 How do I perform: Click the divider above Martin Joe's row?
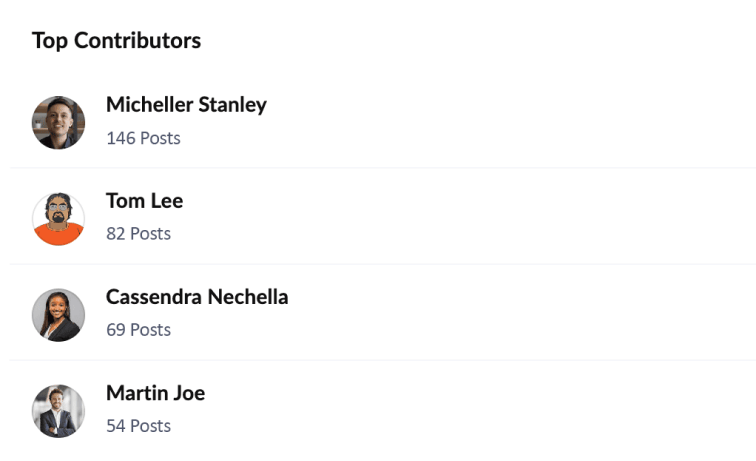(x=380, y=360)
